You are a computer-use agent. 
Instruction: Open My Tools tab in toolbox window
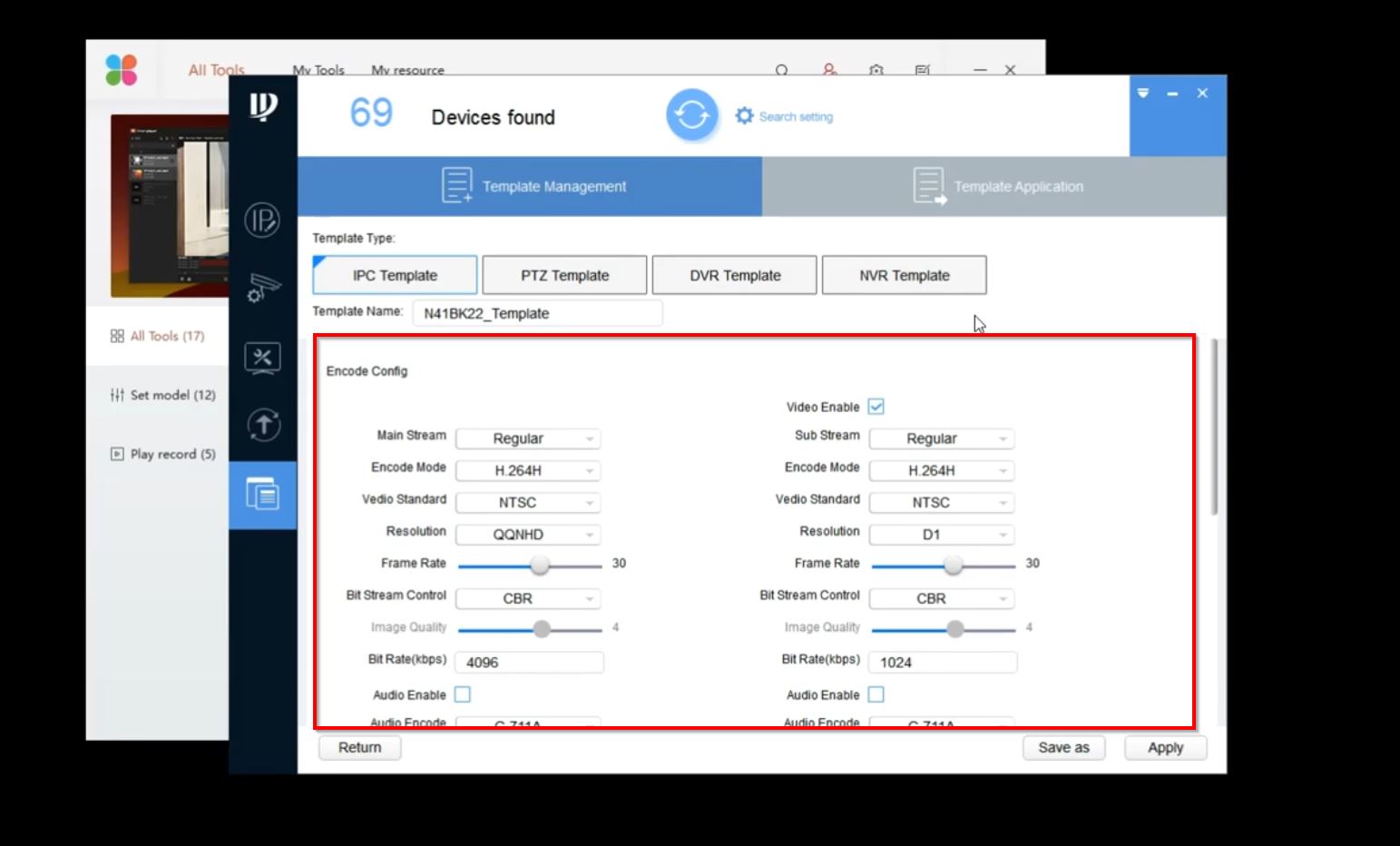pyautogui.click(x=318, y=70)
